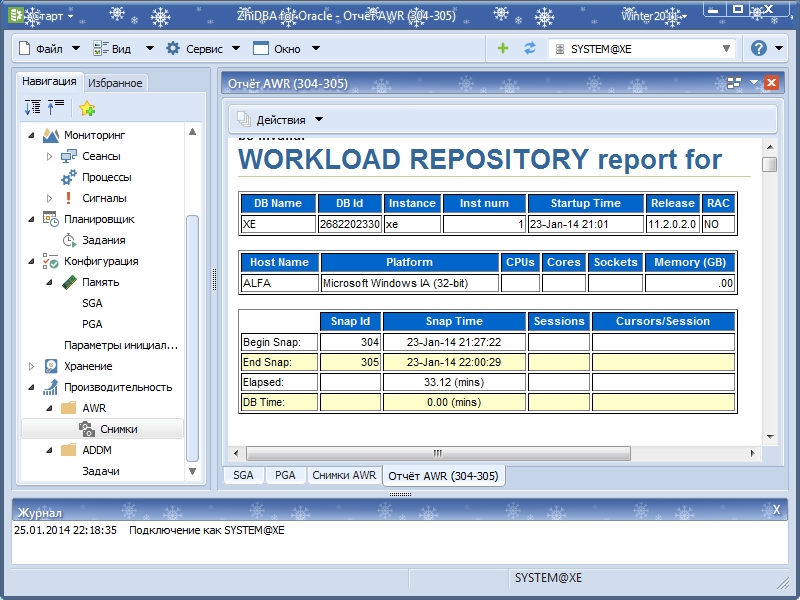
Task: Select PGA in the navigation tree
Action: 92,324
